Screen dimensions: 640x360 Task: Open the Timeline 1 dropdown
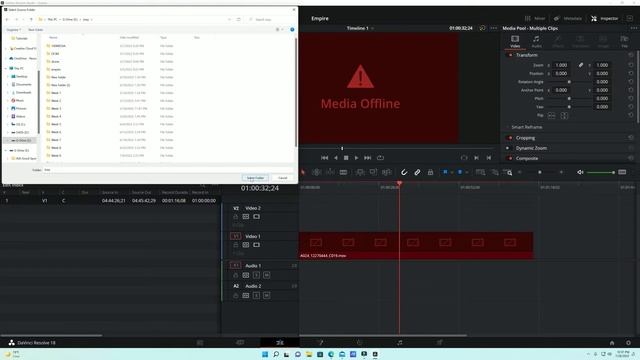(372, 28)
